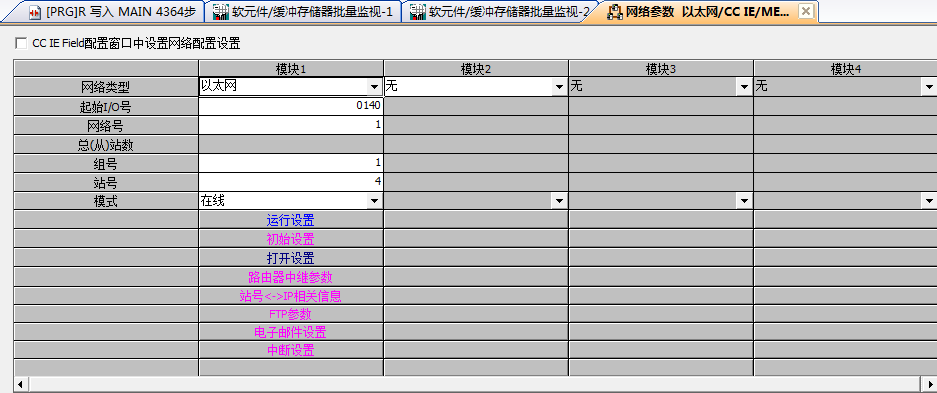Click the network parameter tab icon
937x393 pixels.
click(614, 11)
